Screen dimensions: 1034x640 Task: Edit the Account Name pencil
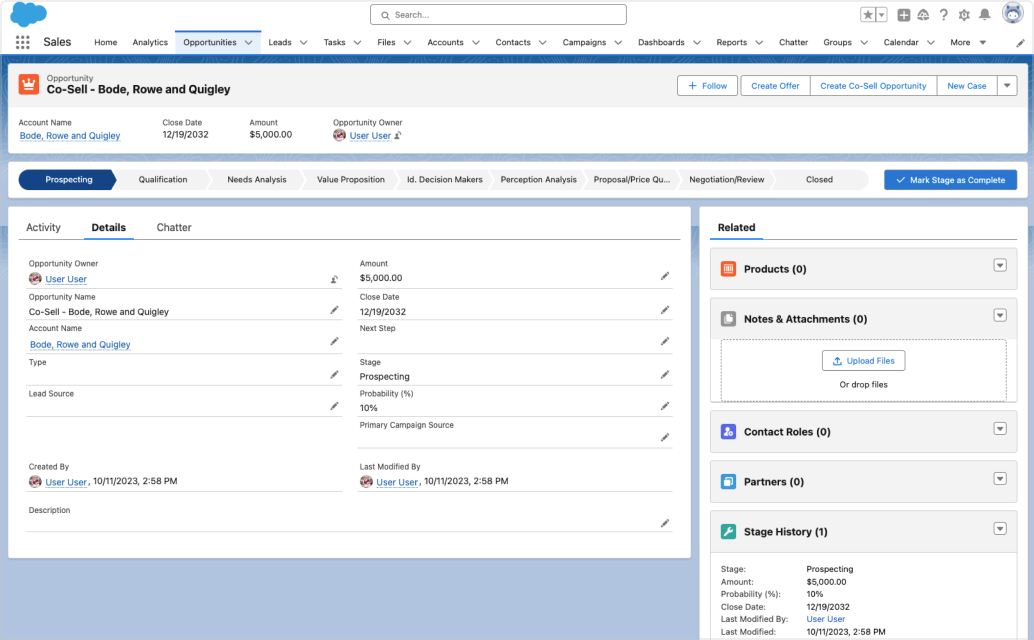coord(334,341)
